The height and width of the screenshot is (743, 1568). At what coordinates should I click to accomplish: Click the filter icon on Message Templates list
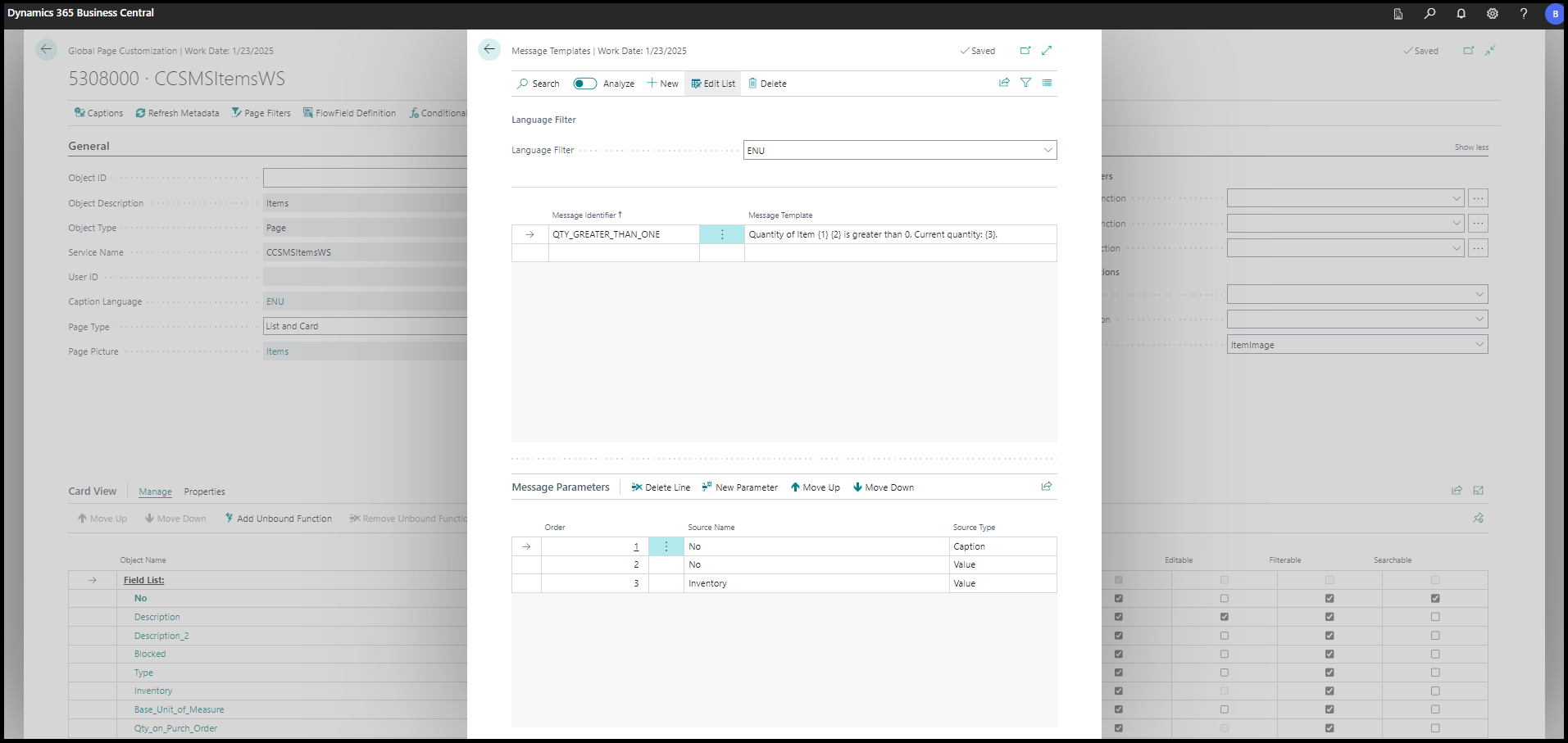tap(1025, 82)
